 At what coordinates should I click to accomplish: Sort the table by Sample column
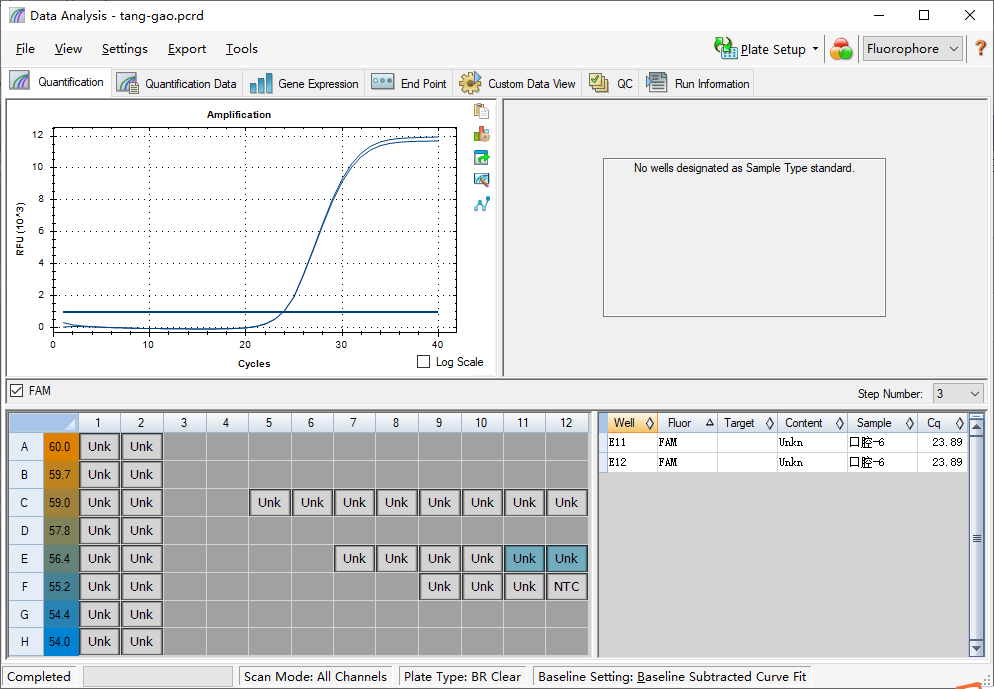[882, 423]
